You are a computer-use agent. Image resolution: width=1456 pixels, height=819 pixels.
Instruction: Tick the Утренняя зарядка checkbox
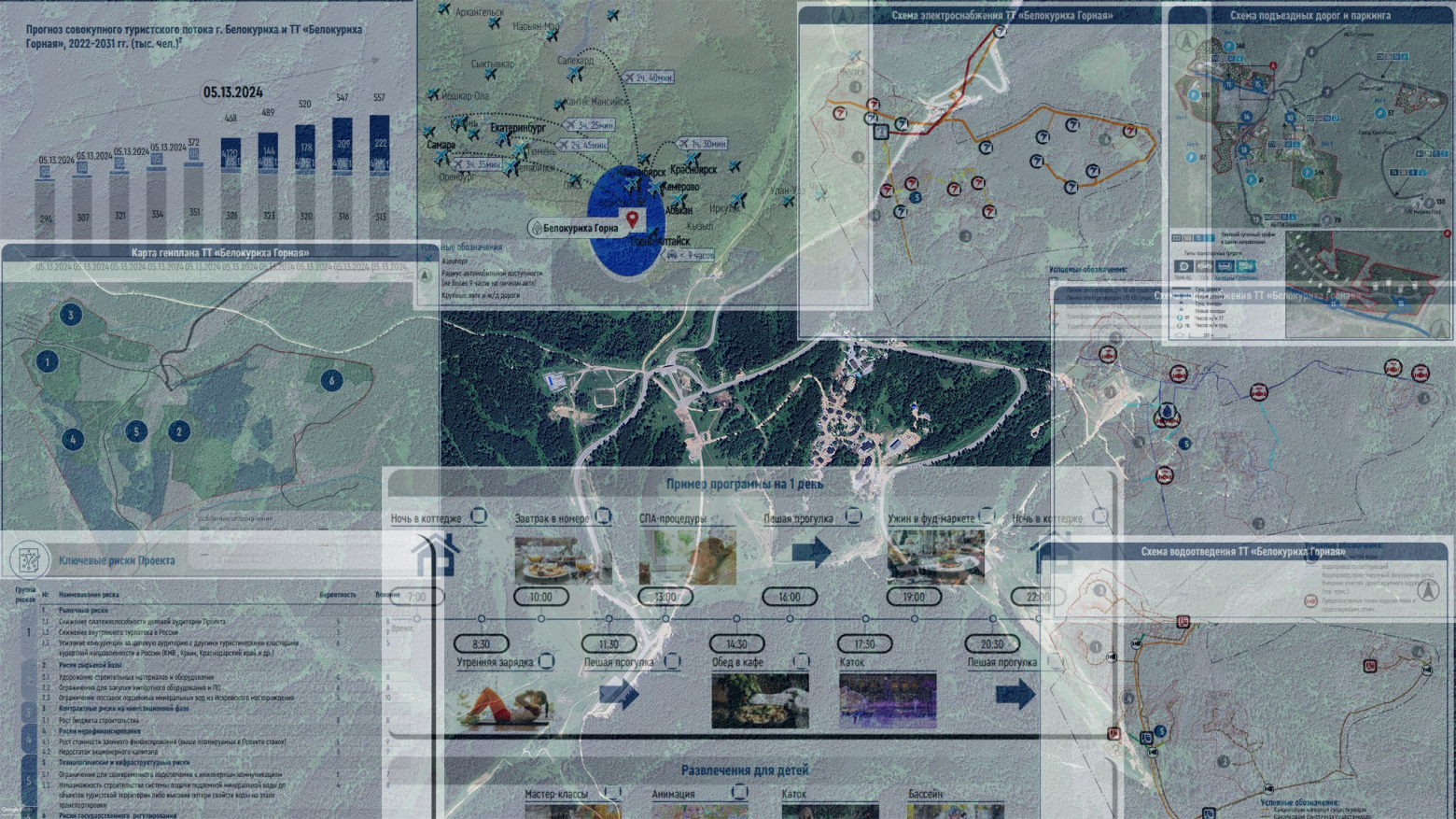tap(546, 661)
